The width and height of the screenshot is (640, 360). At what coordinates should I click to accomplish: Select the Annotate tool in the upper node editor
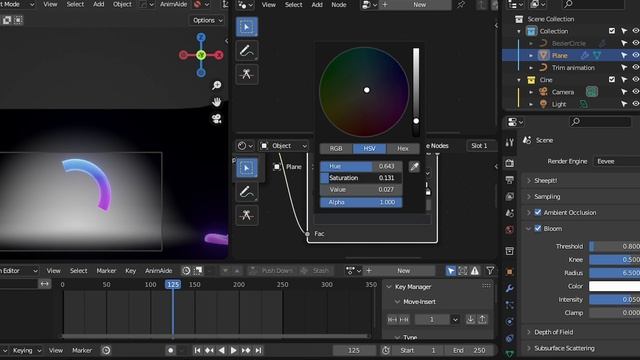coord(247,51)
